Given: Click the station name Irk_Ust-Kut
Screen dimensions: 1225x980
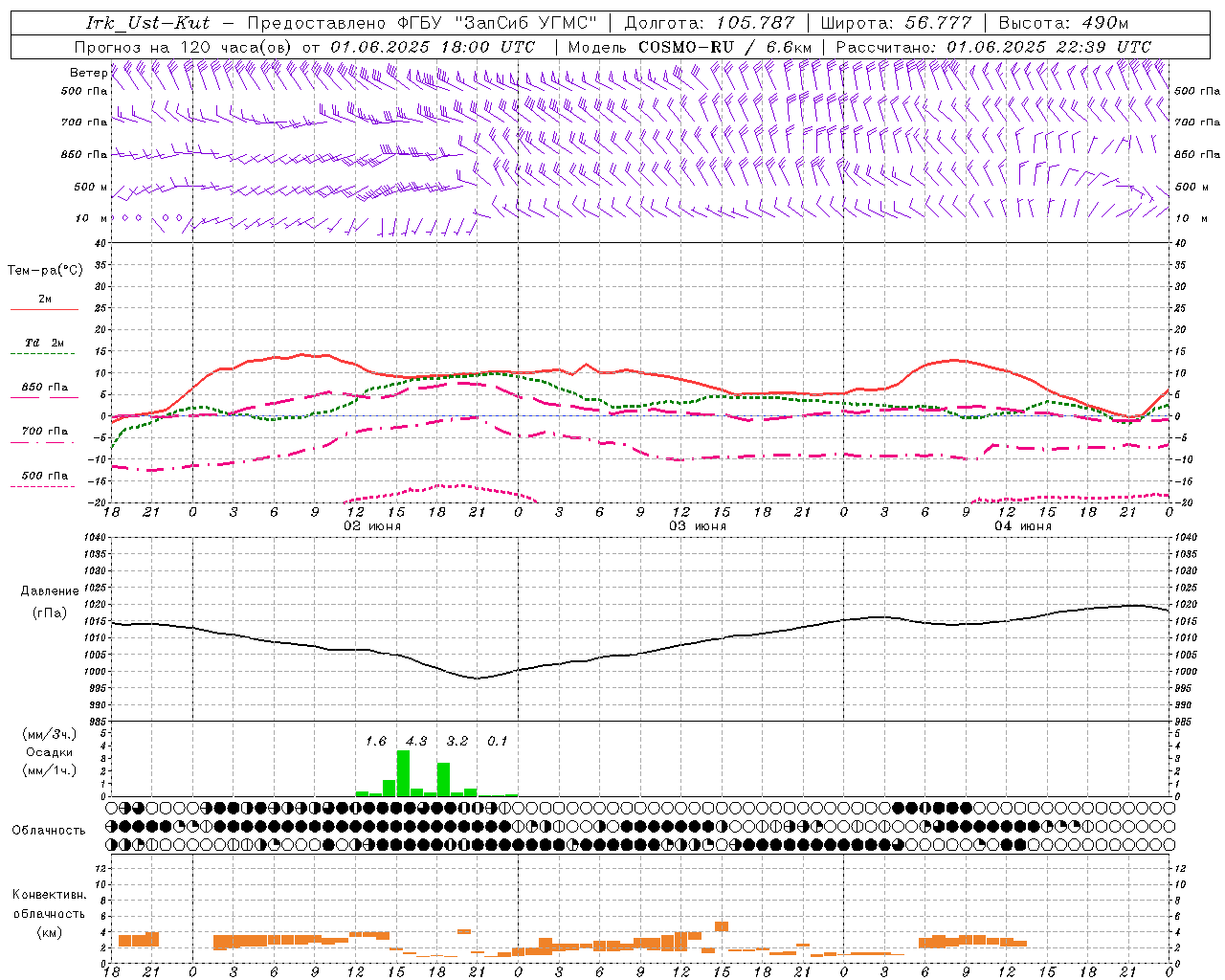Looking at the screenshot, I should tap(147, 23).
